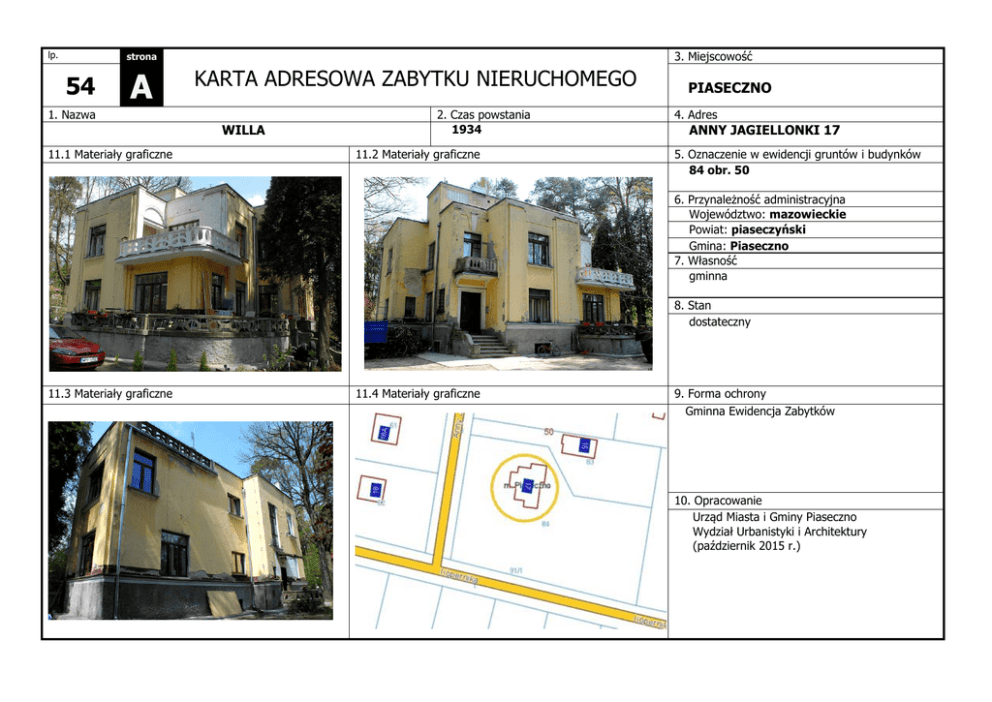Select the name field value 'WILLA'
Viewport: 992px width, 702px height.
coord(243,130)
